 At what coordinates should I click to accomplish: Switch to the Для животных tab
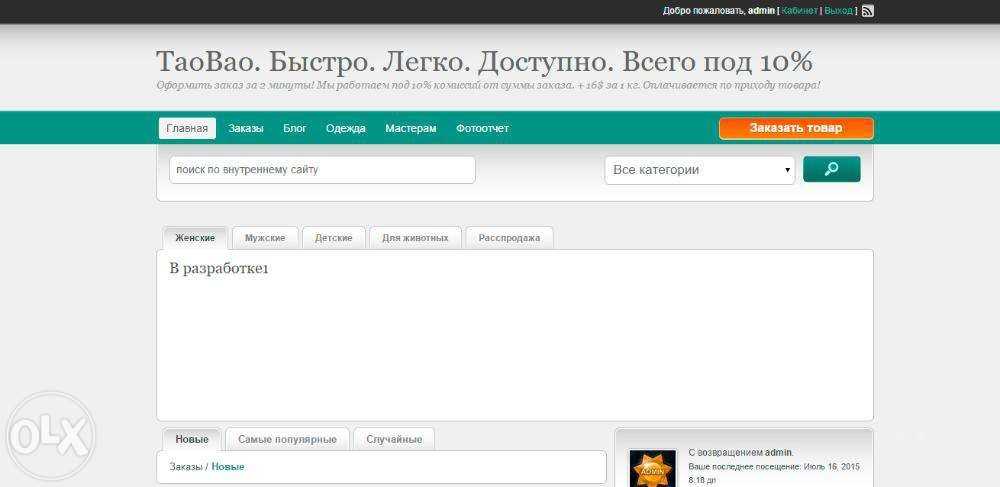click(415, 238)
